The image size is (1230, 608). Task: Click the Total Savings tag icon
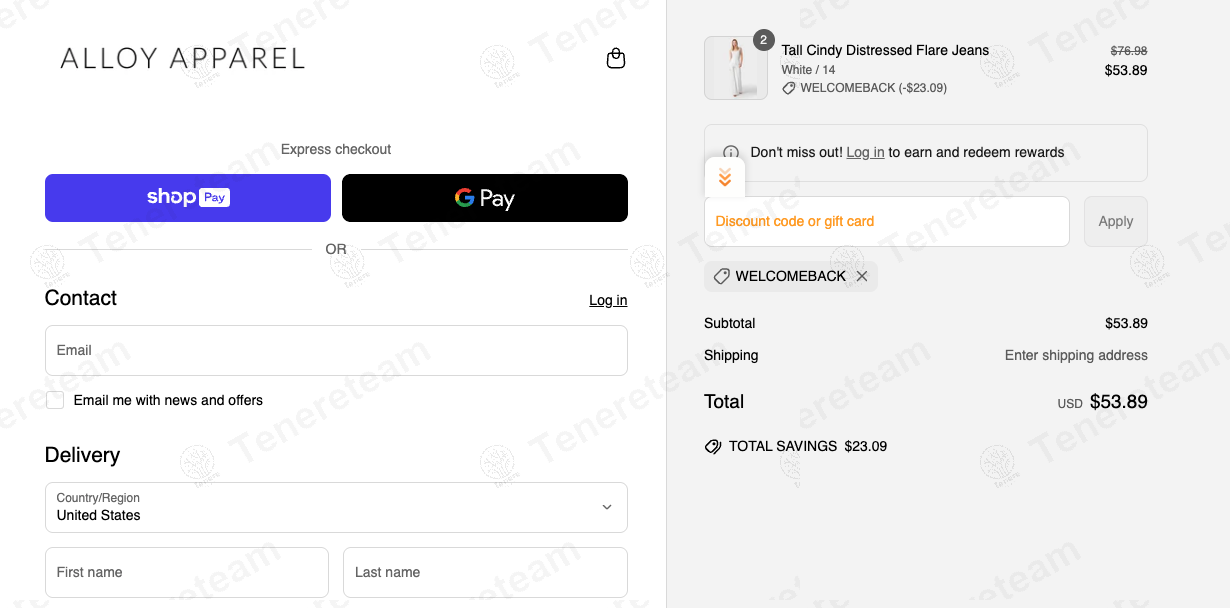click(x=713, y=446)
